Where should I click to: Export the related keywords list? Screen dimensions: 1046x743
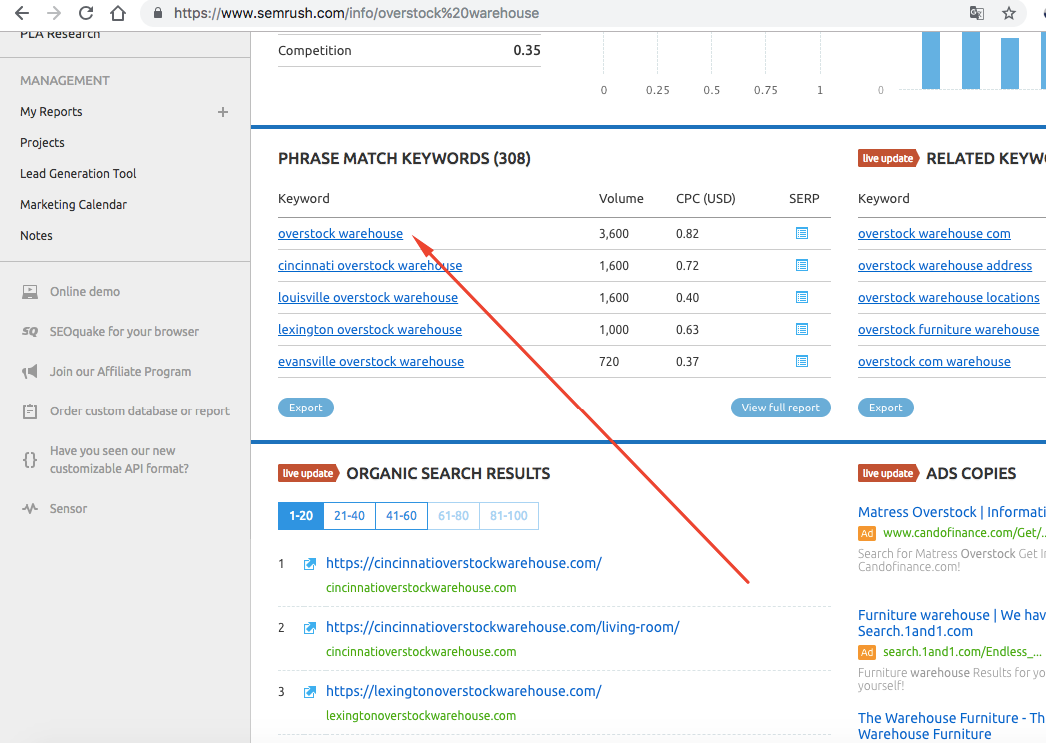pos(885,408)
